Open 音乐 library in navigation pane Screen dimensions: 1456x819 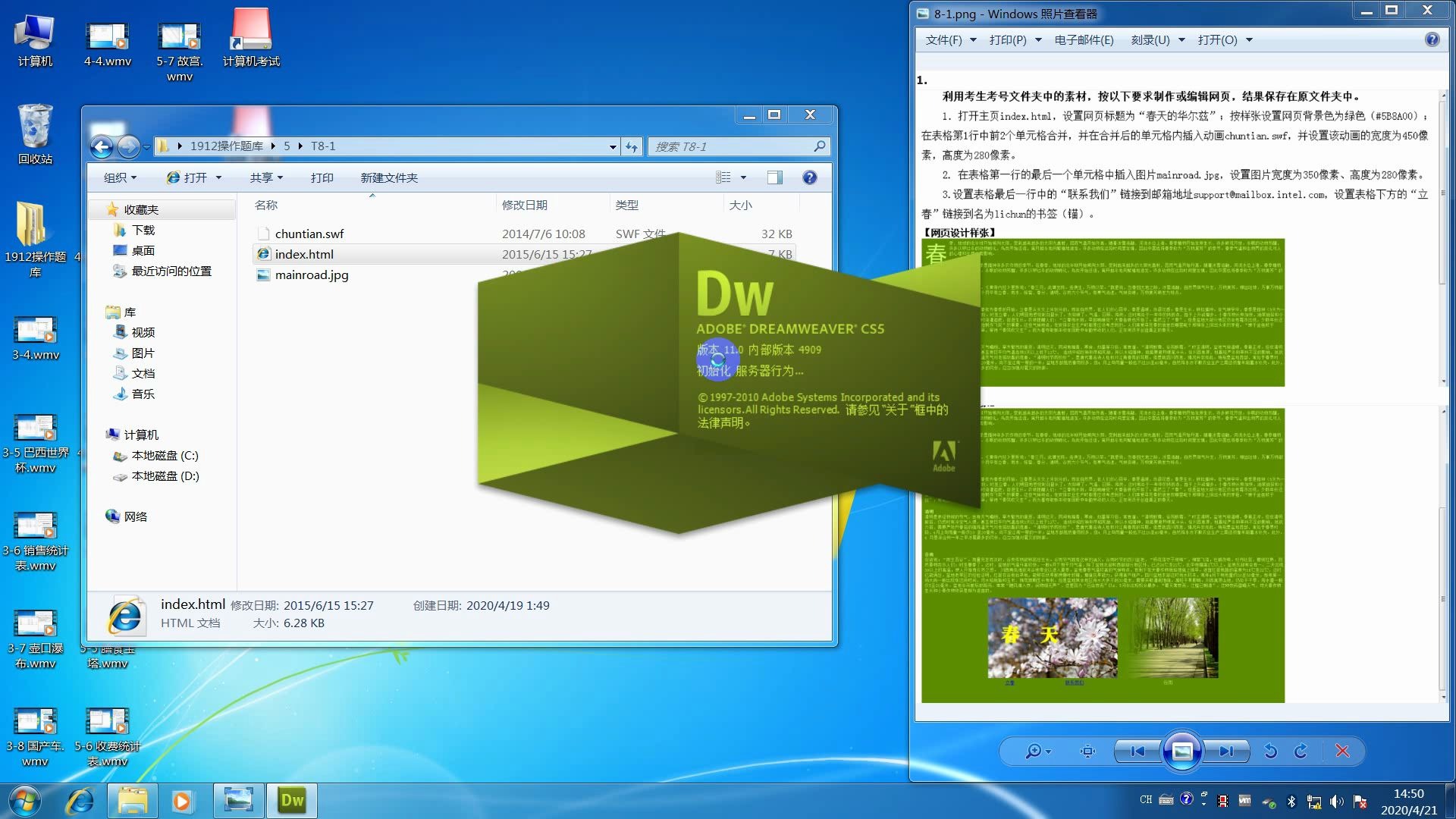pyautogui.click(x=143, y=394)
